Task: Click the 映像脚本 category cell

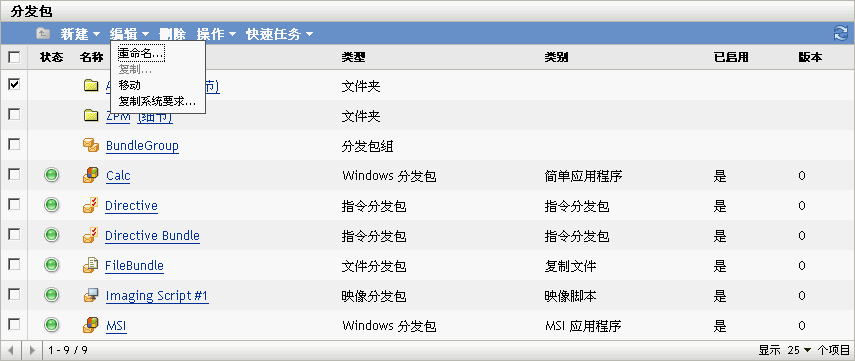Action: [570, 296]
